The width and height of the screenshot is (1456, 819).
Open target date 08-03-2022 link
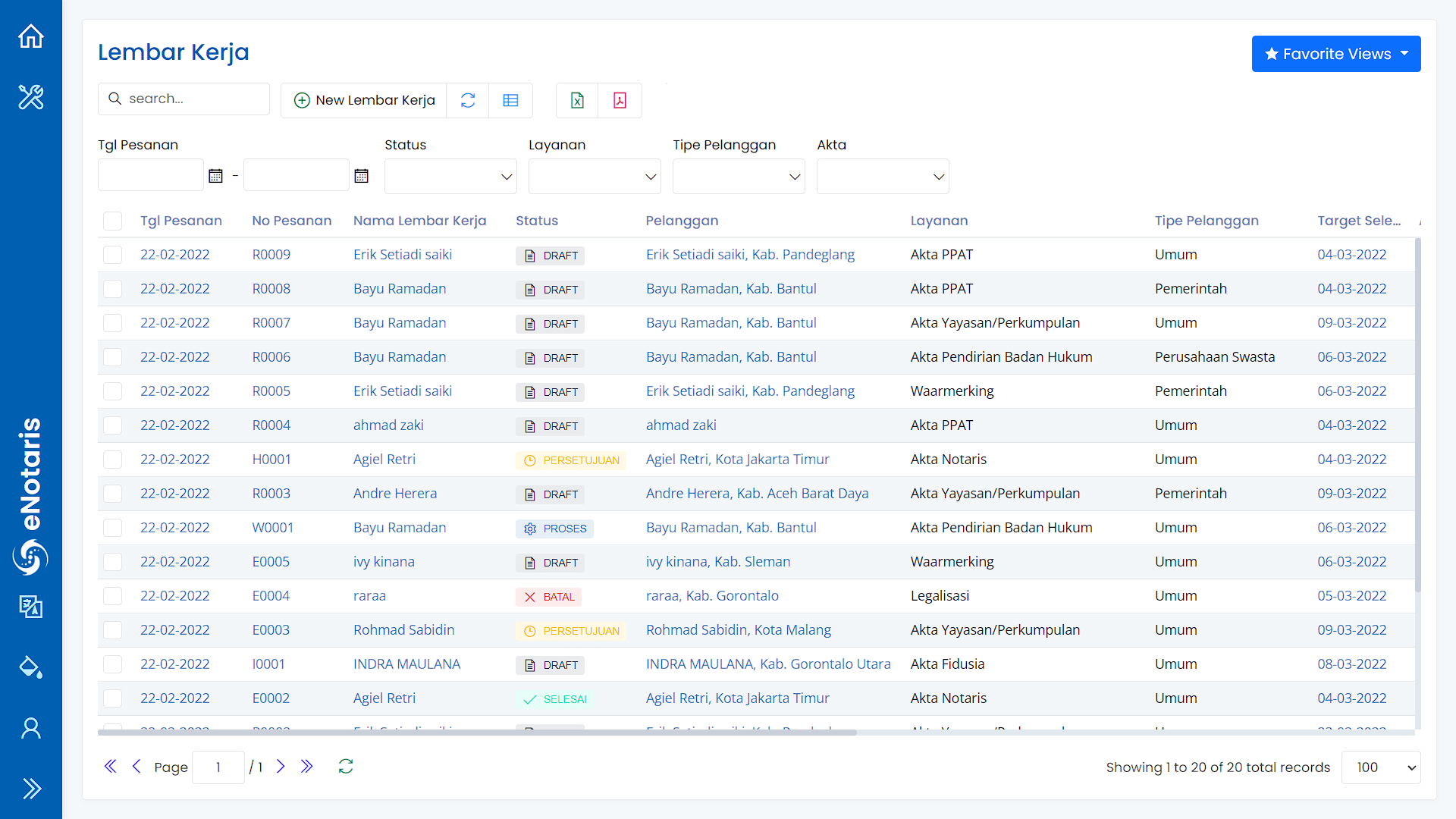pyautogui.click(x=1351, y=664)
